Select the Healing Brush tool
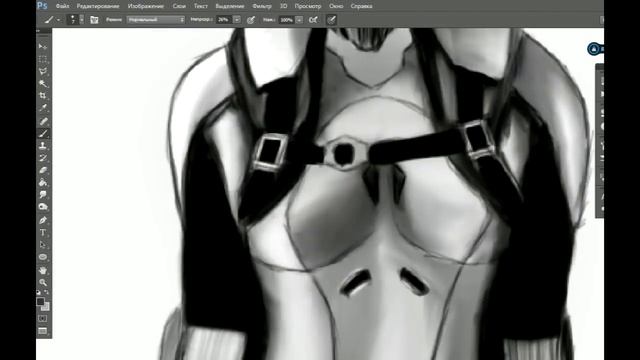The height and width of the screenshot is (360, 640). pos(42,121)
